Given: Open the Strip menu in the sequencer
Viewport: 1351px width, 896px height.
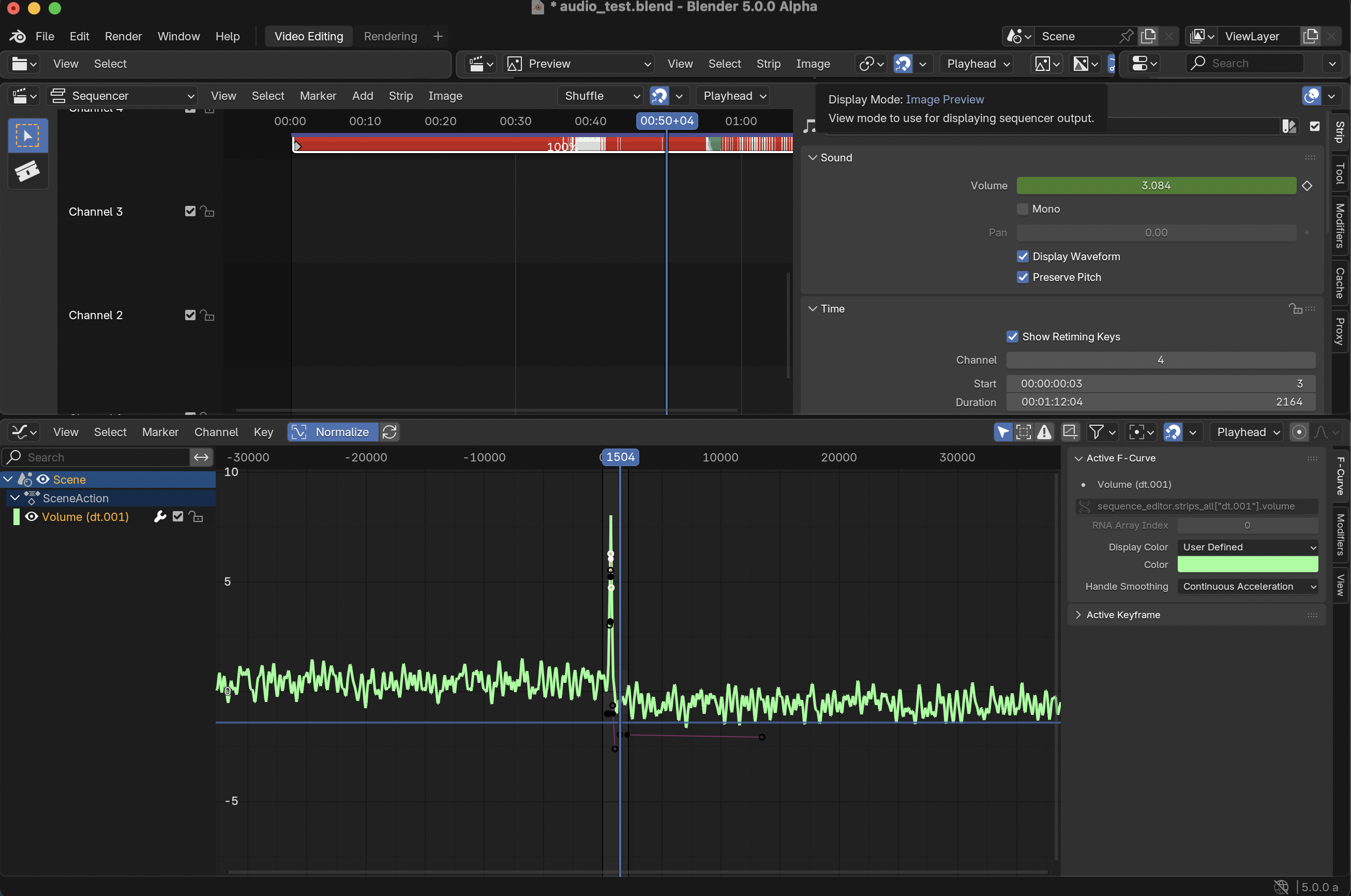Looking at the screenshot, I should click(400, 96).
